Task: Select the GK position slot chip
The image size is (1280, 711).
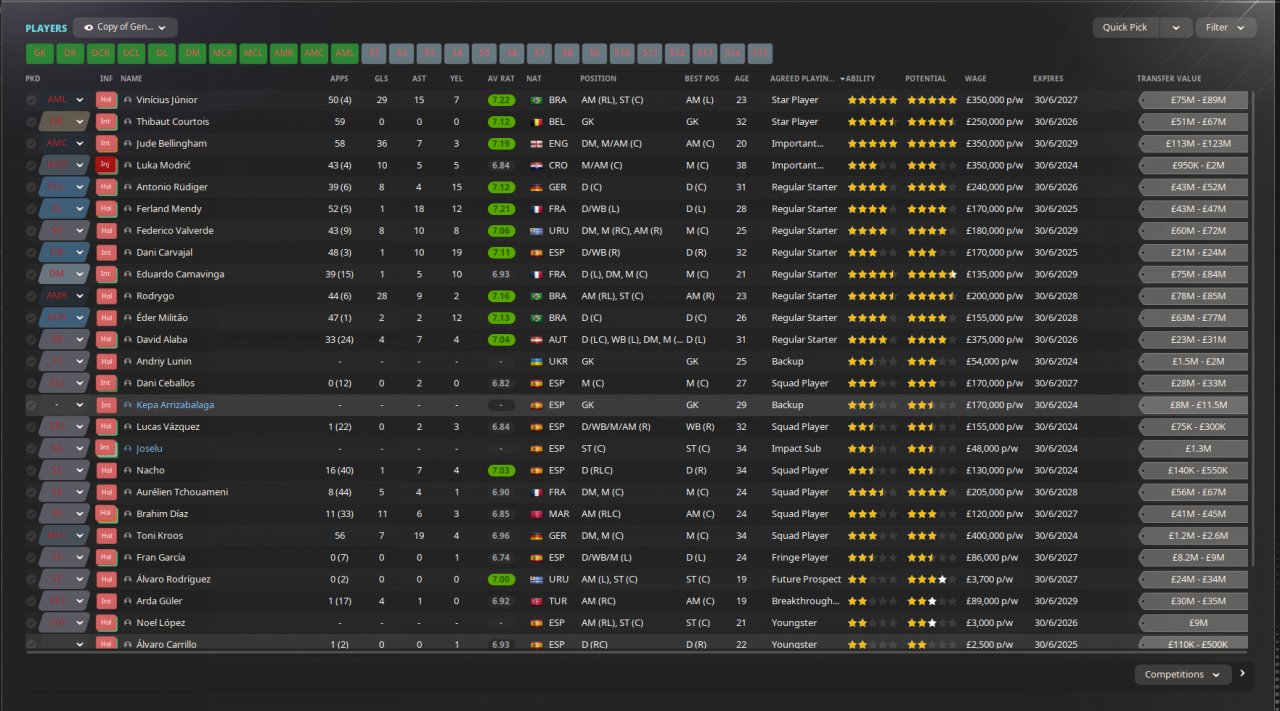Action: click(x=40, y=54)
